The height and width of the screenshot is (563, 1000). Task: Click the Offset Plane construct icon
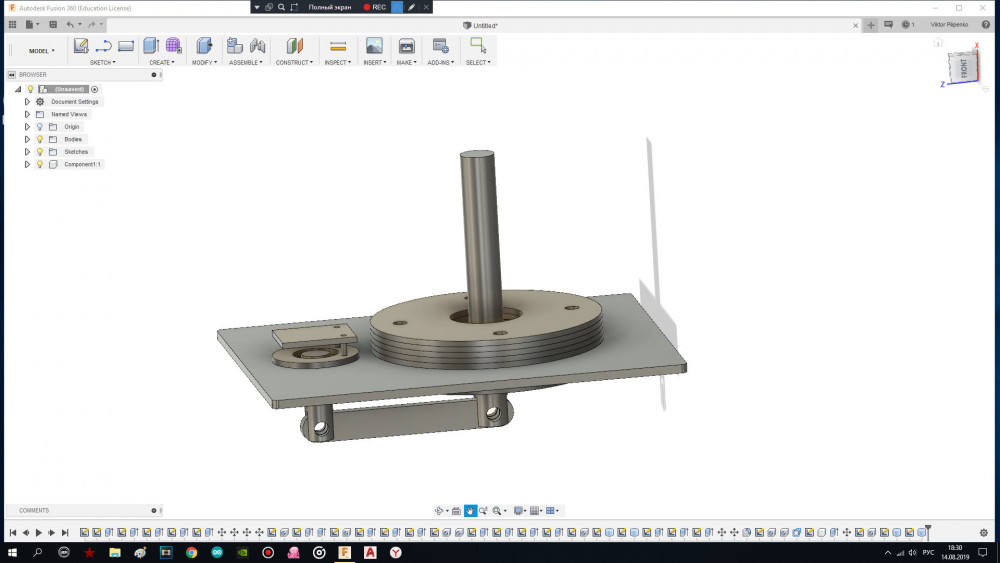294,46
